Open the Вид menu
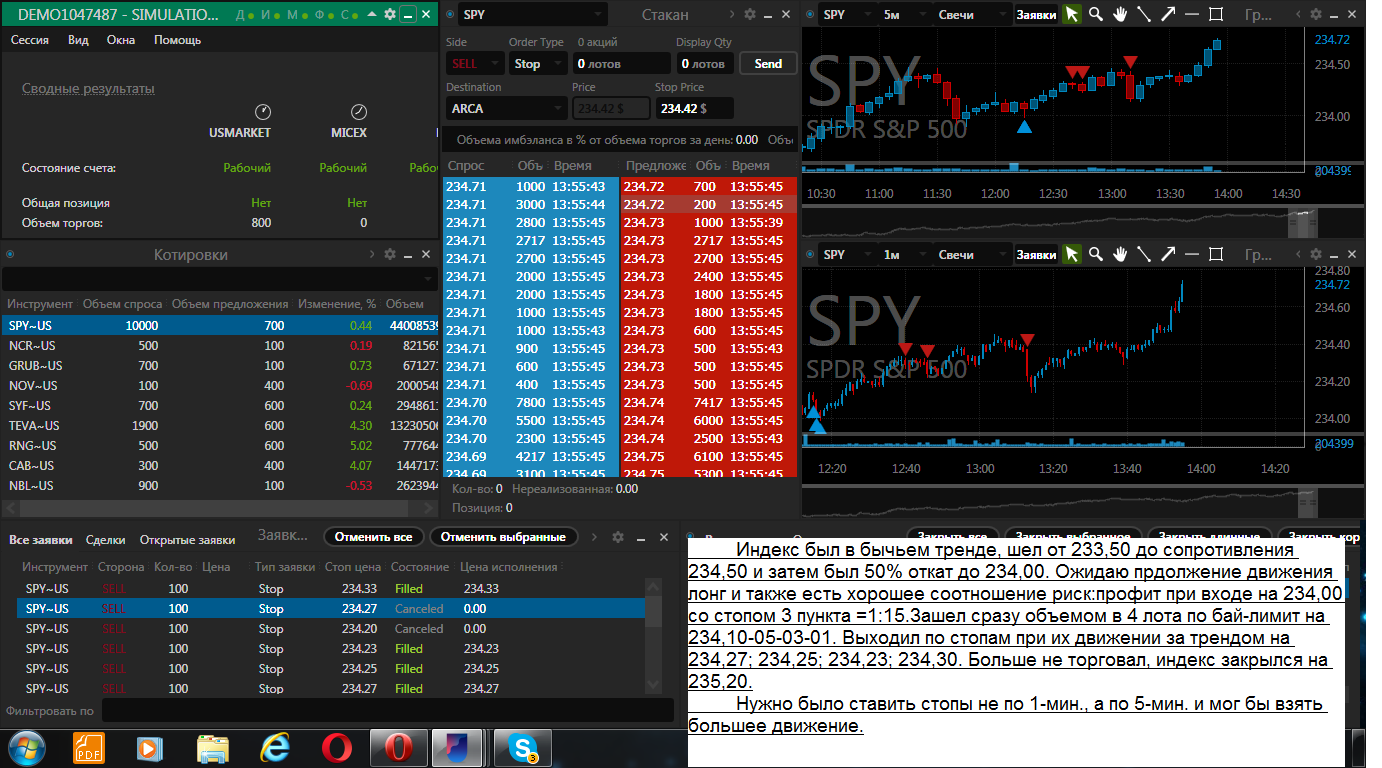The width and height of the screenshot is (1382, 768). coord(78,40)
